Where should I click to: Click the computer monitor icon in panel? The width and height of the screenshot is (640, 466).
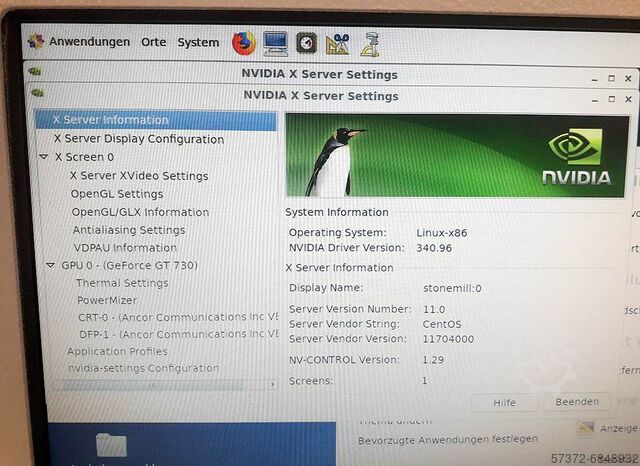(275, 43)
